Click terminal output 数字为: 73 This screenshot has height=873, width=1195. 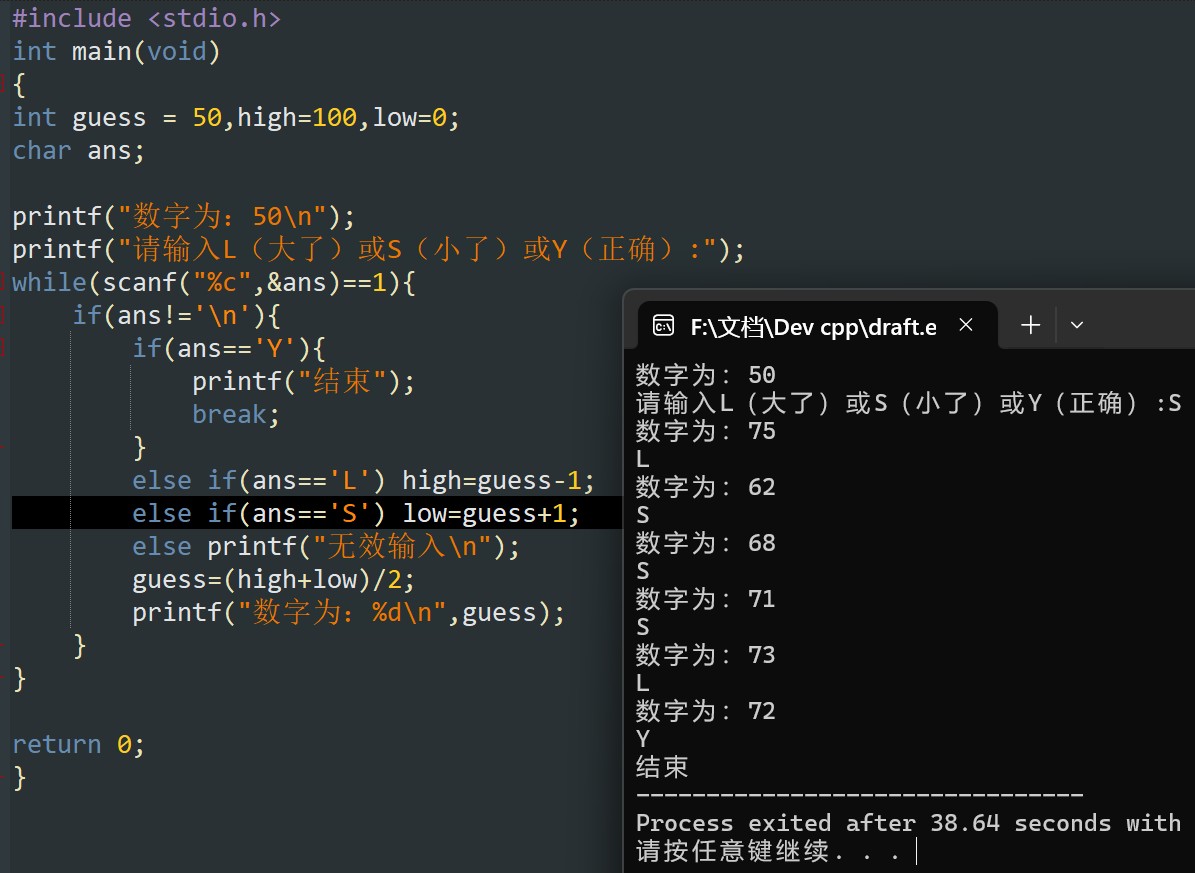(x=705, y=655)
